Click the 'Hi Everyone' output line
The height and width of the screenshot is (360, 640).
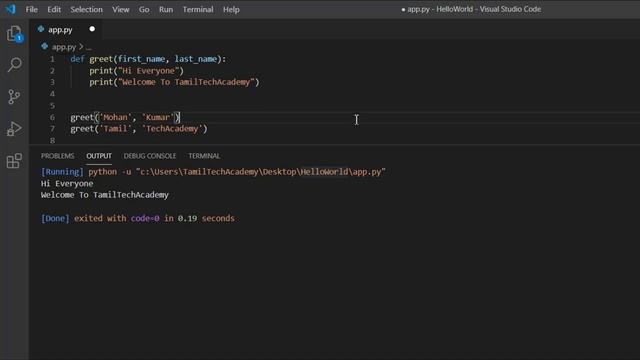pyautogui.click(x=67, y=184)
